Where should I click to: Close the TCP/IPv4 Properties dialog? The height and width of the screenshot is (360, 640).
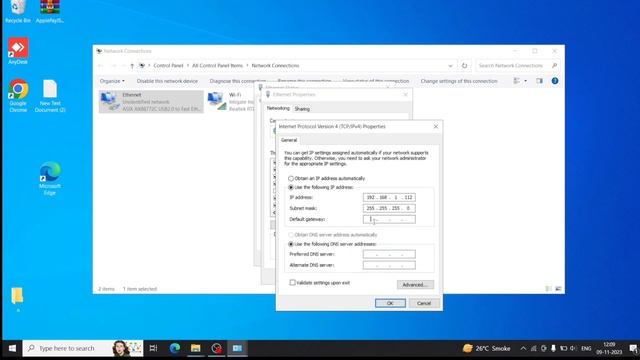pyautogui.click(x=436, y=127)
